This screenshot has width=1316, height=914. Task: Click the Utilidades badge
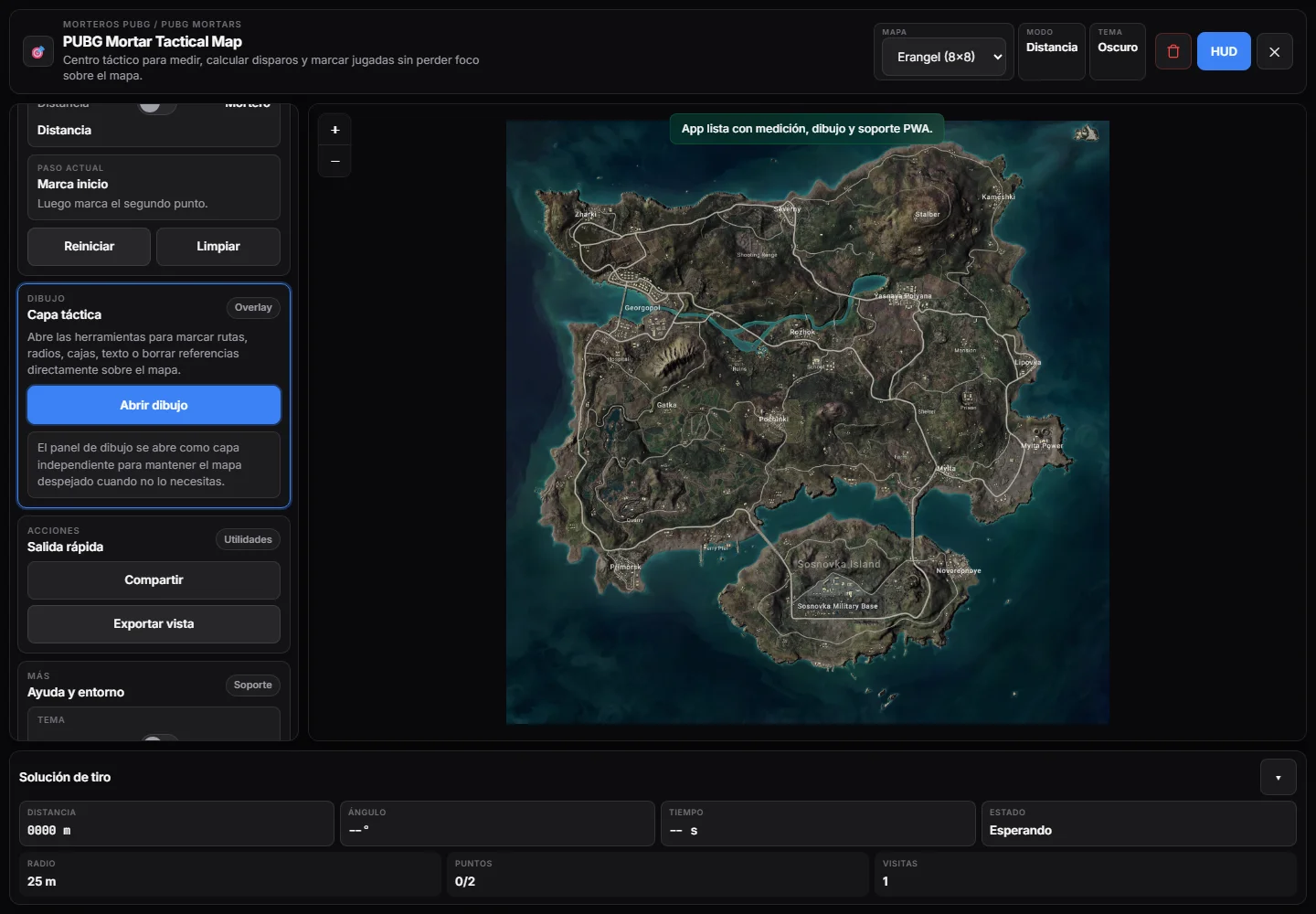pos(248,540)
